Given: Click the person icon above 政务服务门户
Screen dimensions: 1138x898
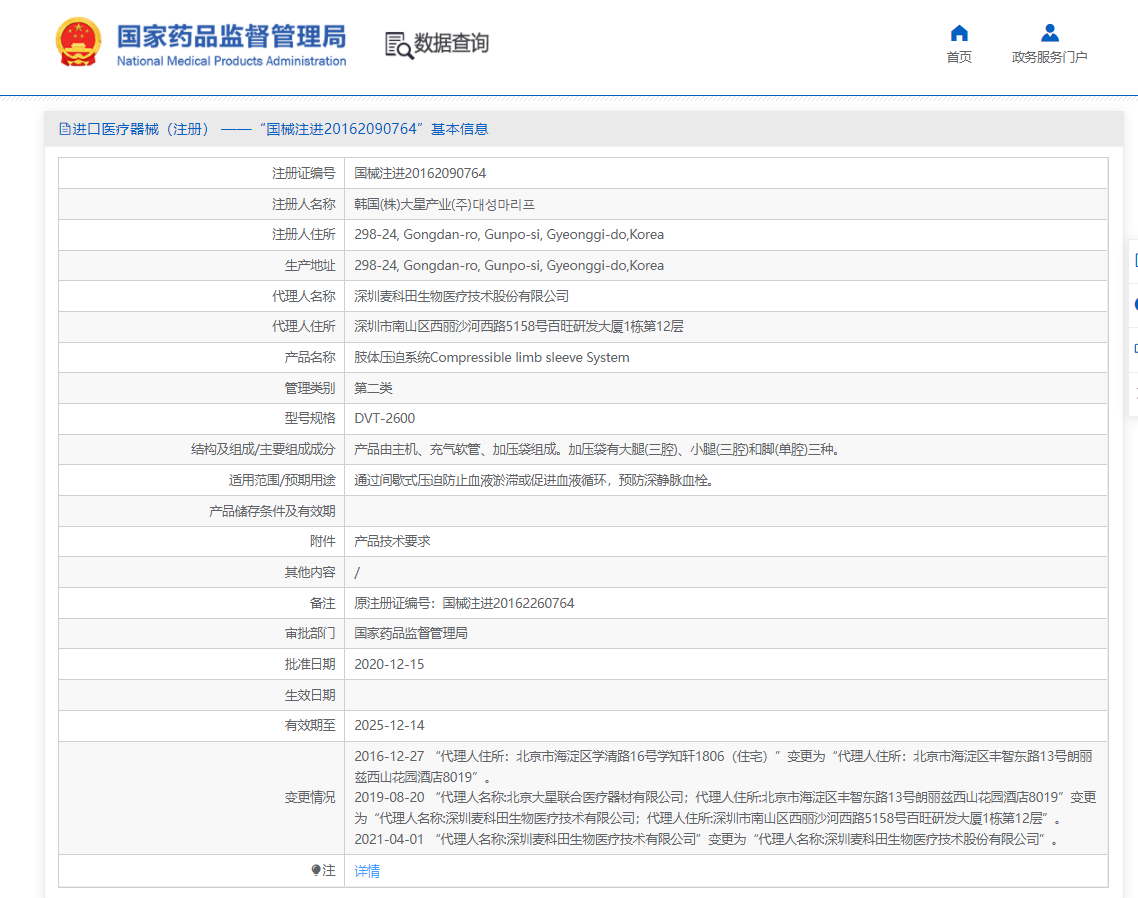Looking at the screenshot, I should pos(1049,33).
